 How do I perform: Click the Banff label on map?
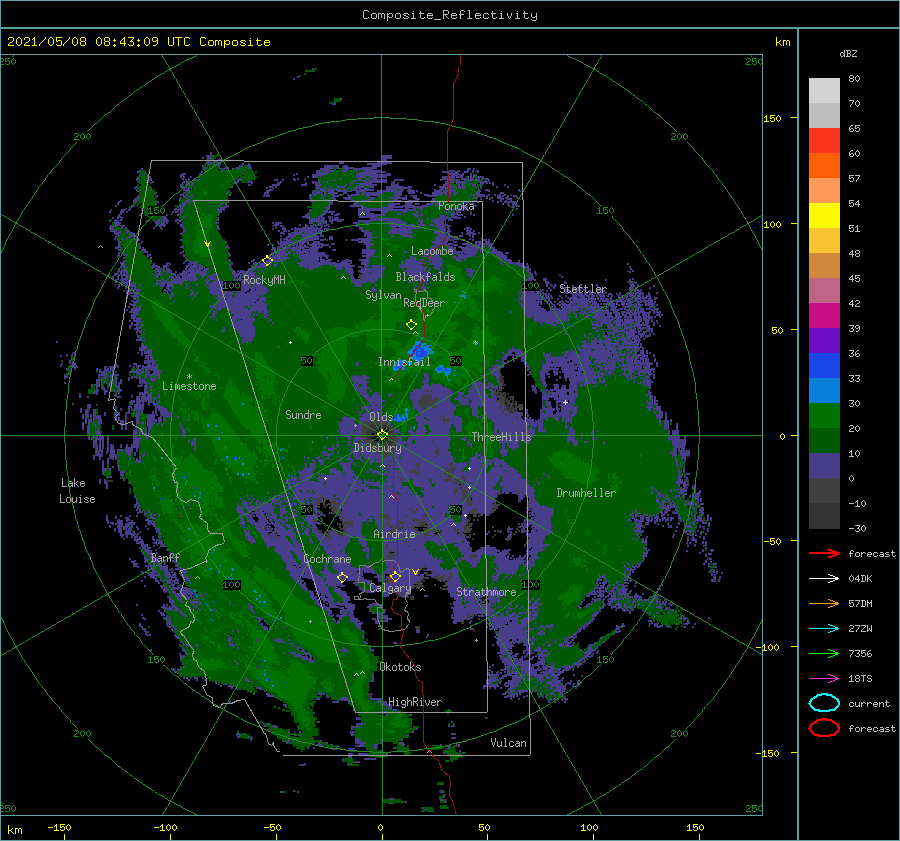165,558
